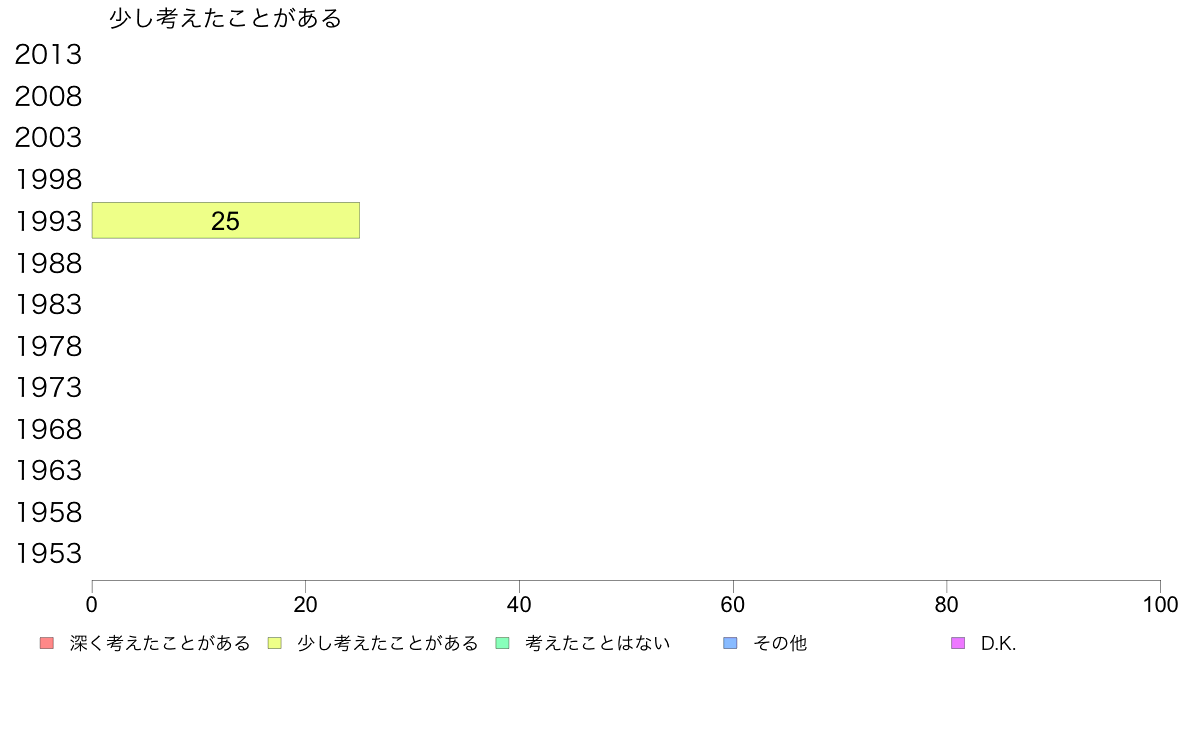Toggle the 深く考えたことがある legend label

tap(160, 643)
